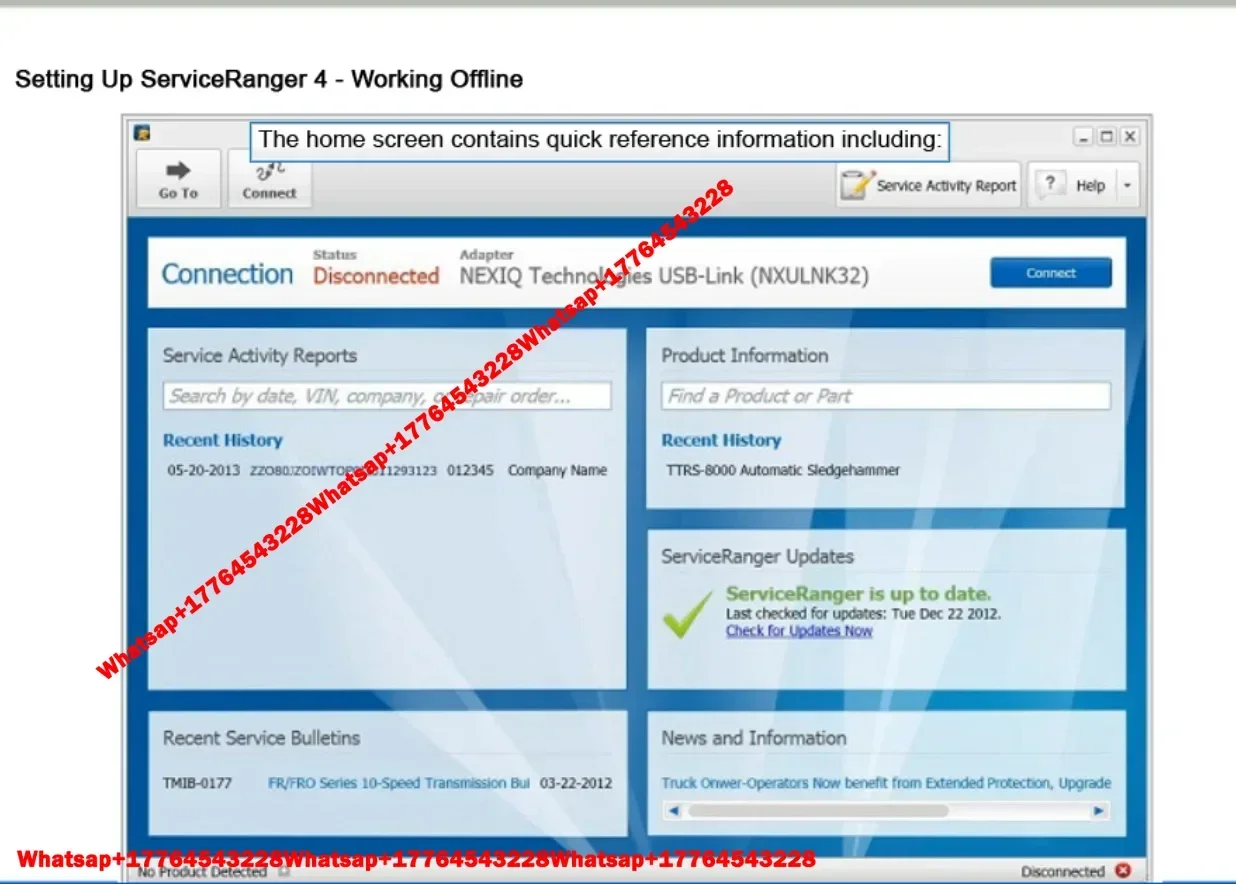The width and height of the screenshot is (1236, 884).
Task: Click the Disconnected status text in Connection panel
Action: [x=376, y=276]
